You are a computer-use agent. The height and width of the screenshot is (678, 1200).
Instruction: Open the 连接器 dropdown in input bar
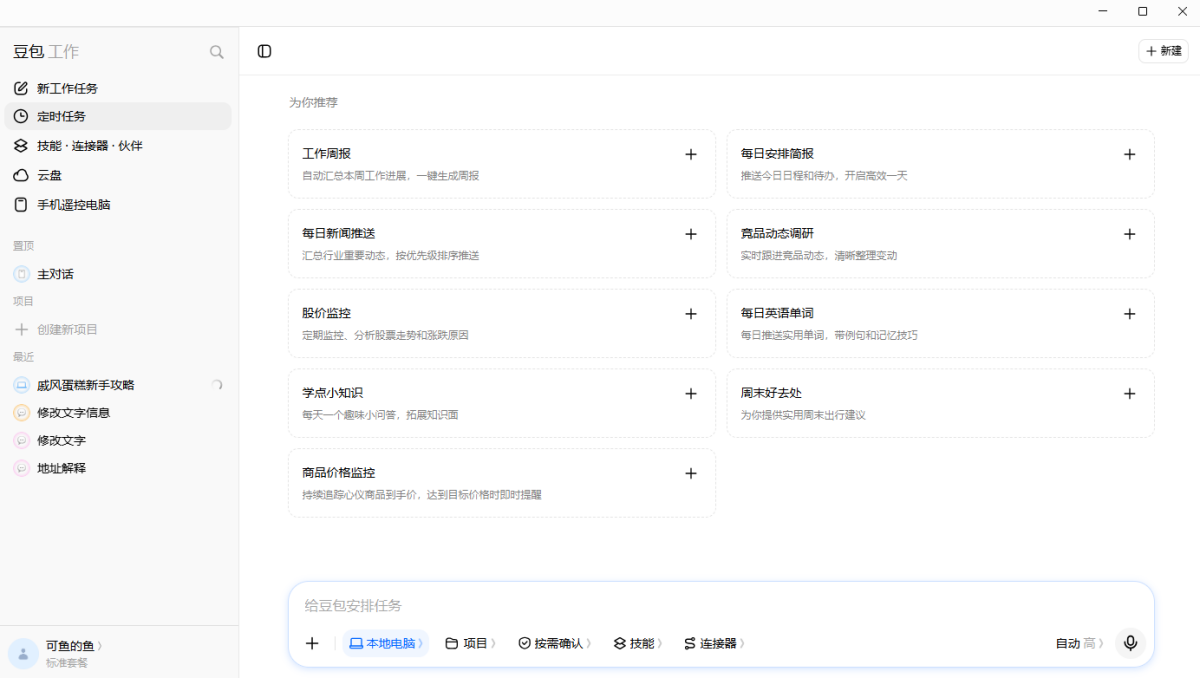[x=714, y=643]
